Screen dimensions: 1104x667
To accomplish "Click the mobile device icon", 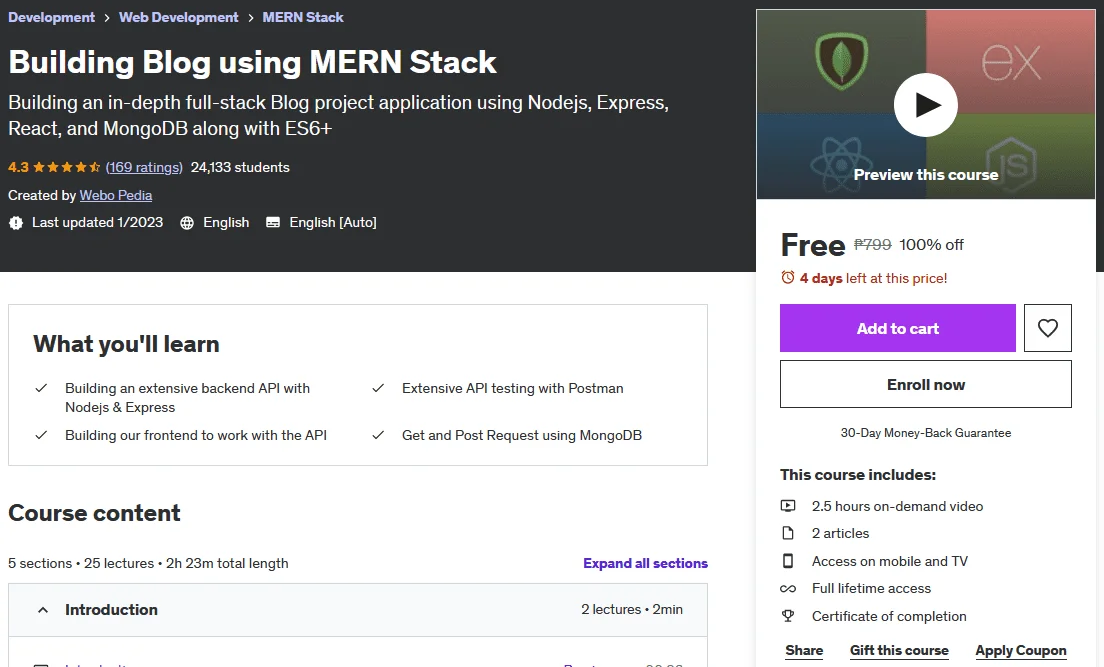I will pos(788,561).
